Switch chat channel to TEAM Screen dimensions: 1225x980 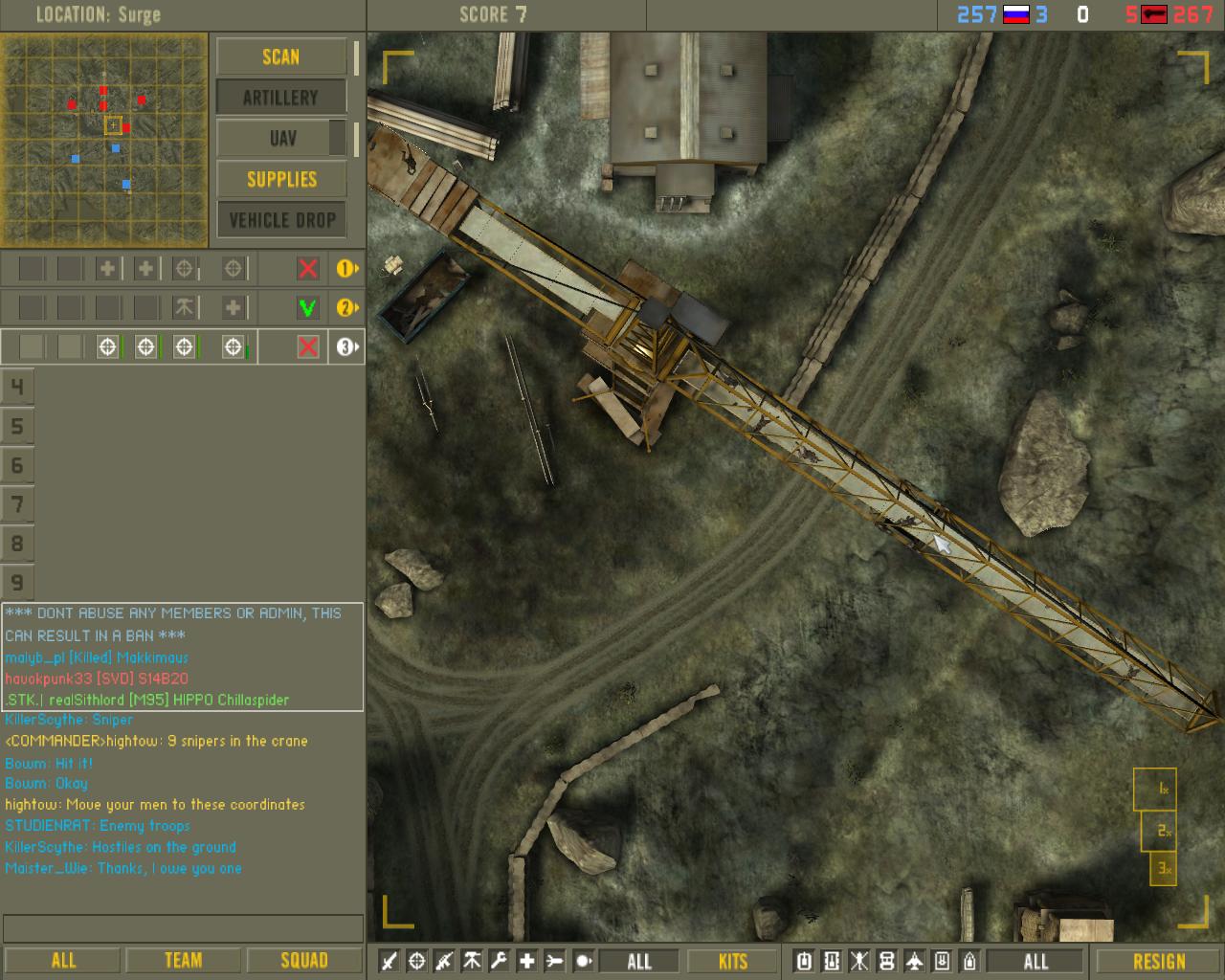pos(183,961)
